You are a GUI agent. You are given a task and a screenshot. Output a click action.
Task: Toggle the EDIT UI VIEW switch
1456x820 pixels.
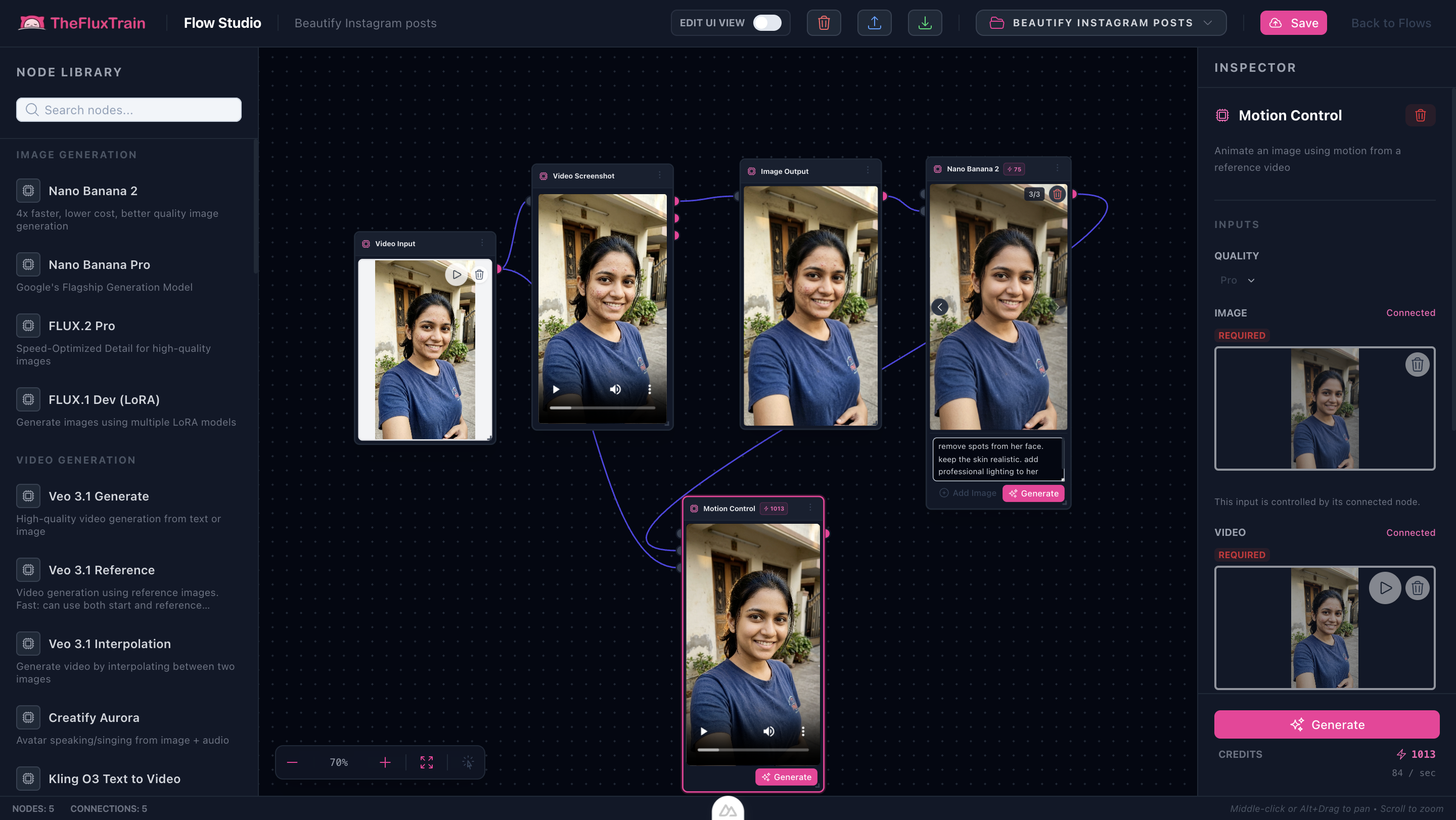[767, 23]
